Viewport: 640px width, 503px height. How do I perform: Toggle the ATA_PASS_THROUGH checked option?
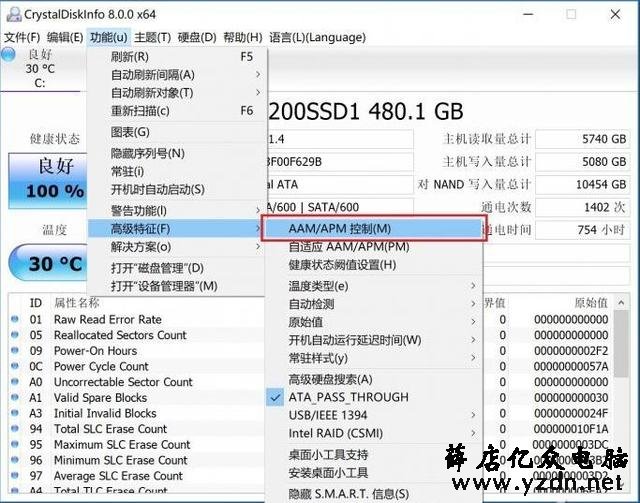[x=373, y=397]
